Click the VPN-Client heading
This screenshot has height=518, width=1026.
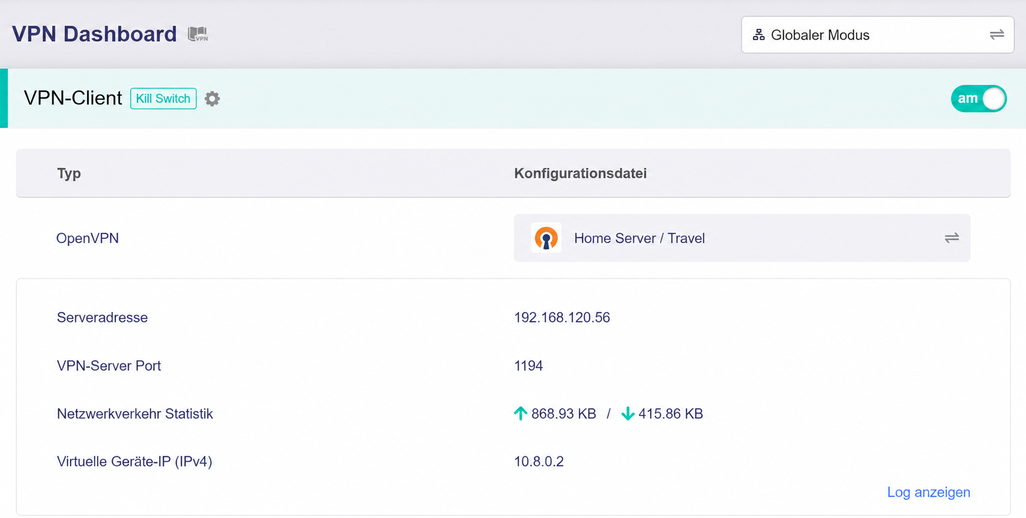(x=73, y=98)
